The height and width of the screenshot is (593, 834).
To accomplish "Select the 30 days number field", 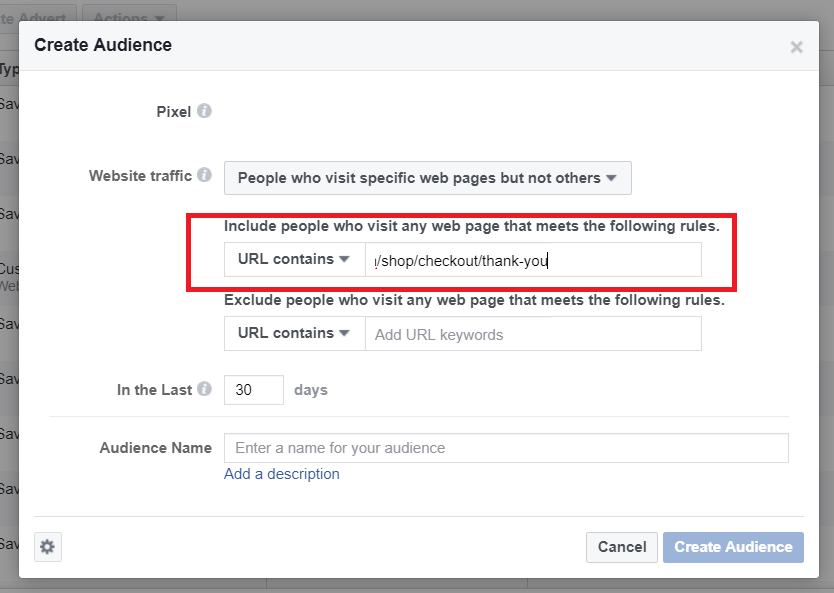I will pos(253,389).
